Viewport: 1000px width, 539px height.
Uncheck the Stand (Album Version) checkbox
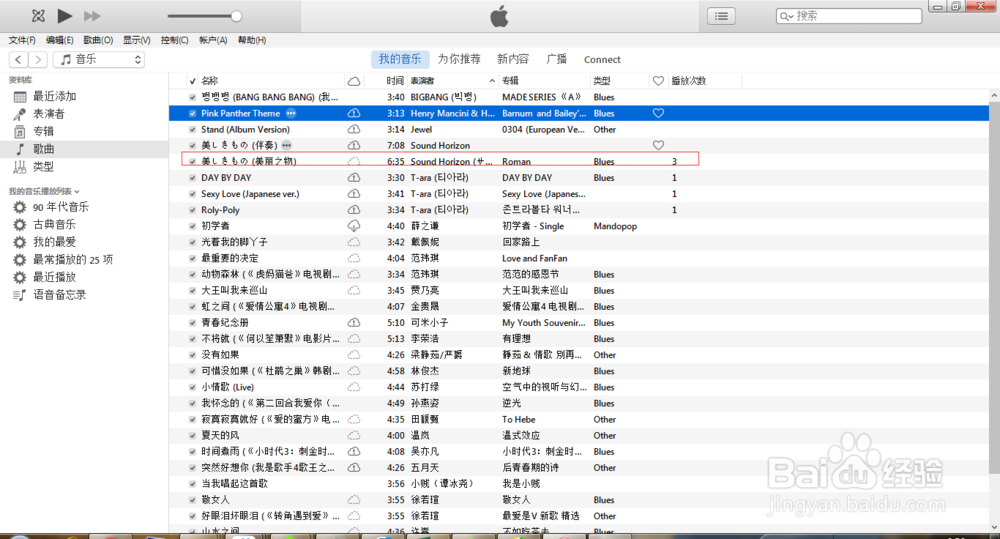[192, 129]
